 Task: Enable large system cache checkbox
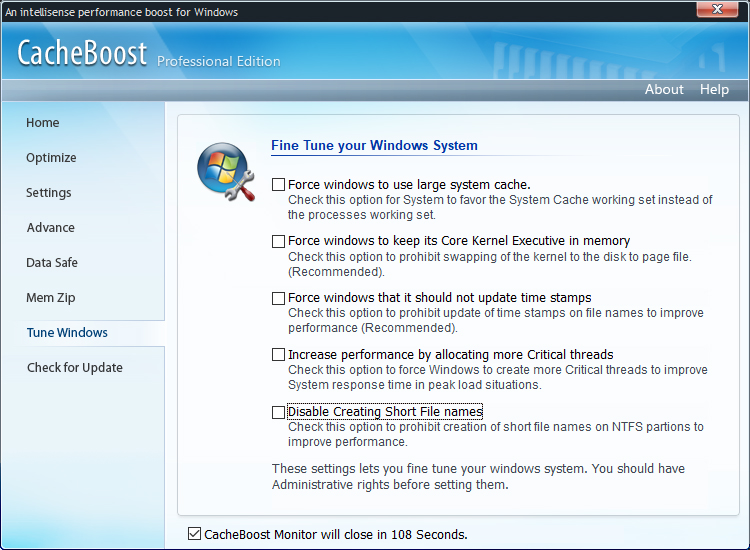click(x=278, y=185)
